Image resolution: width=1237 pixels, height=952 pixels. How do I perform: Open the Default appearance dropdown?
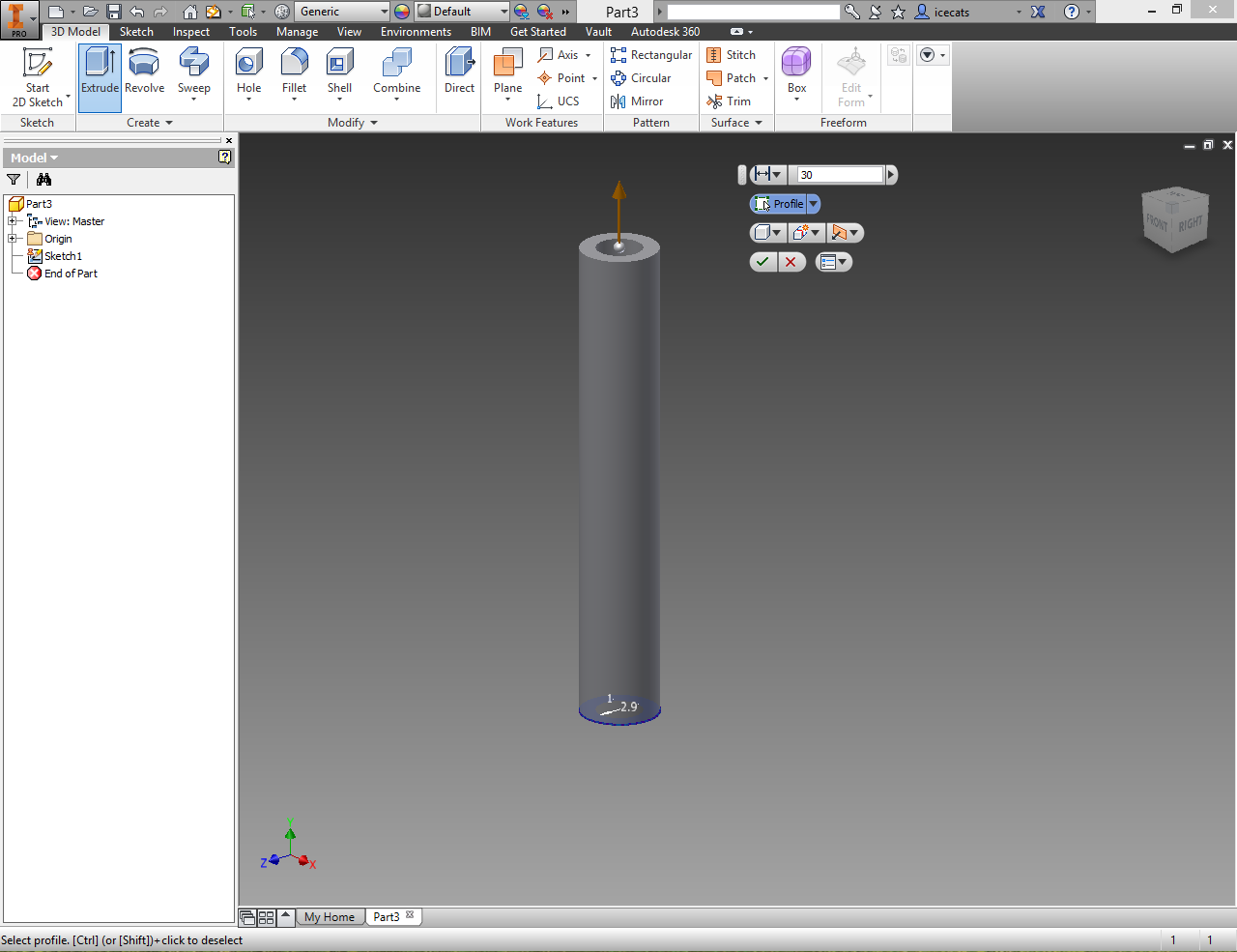[x=503, y=12]
